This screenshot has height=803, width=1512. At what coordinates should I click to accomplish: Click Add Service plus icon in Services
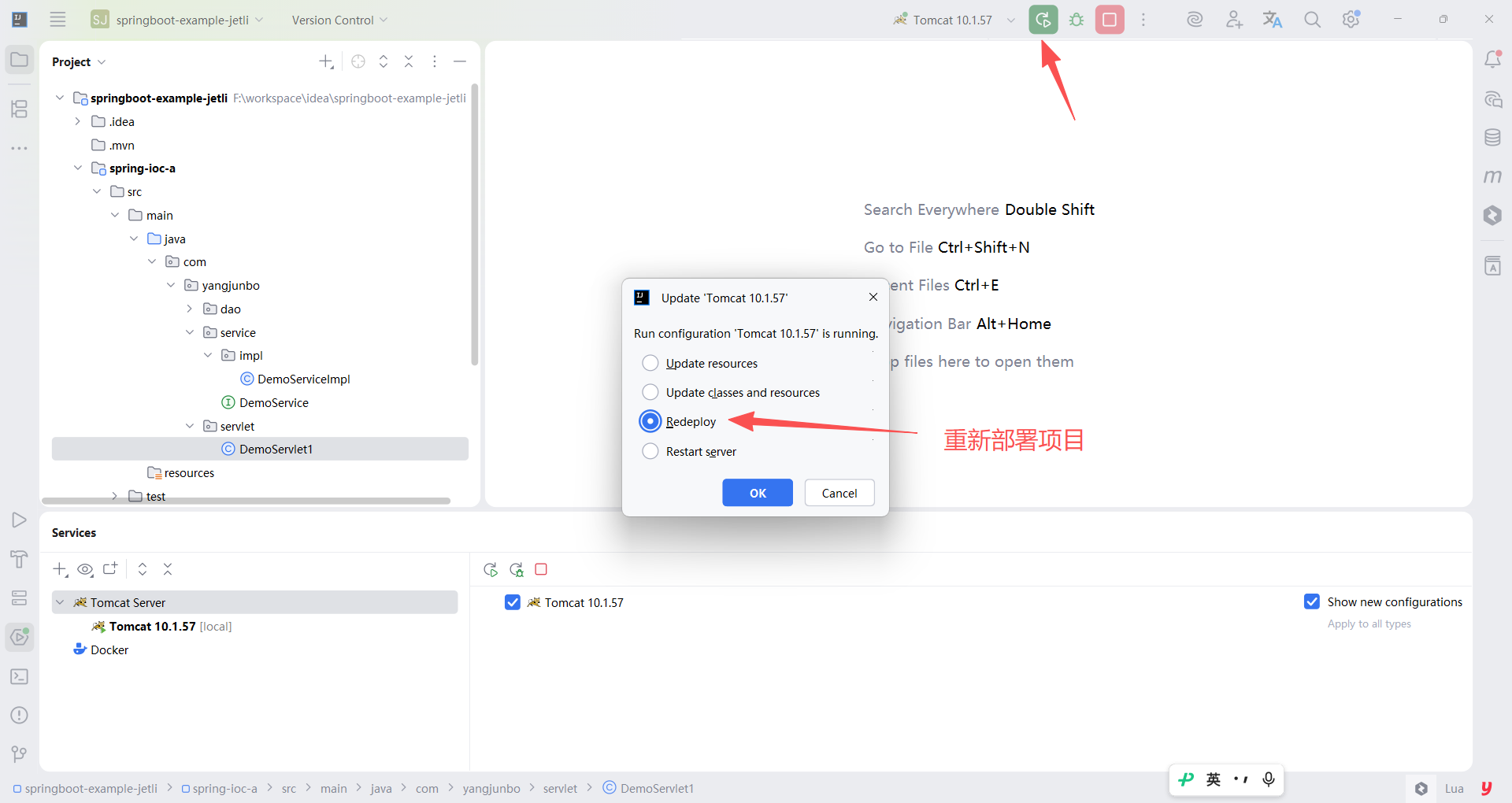coord(60,569)
